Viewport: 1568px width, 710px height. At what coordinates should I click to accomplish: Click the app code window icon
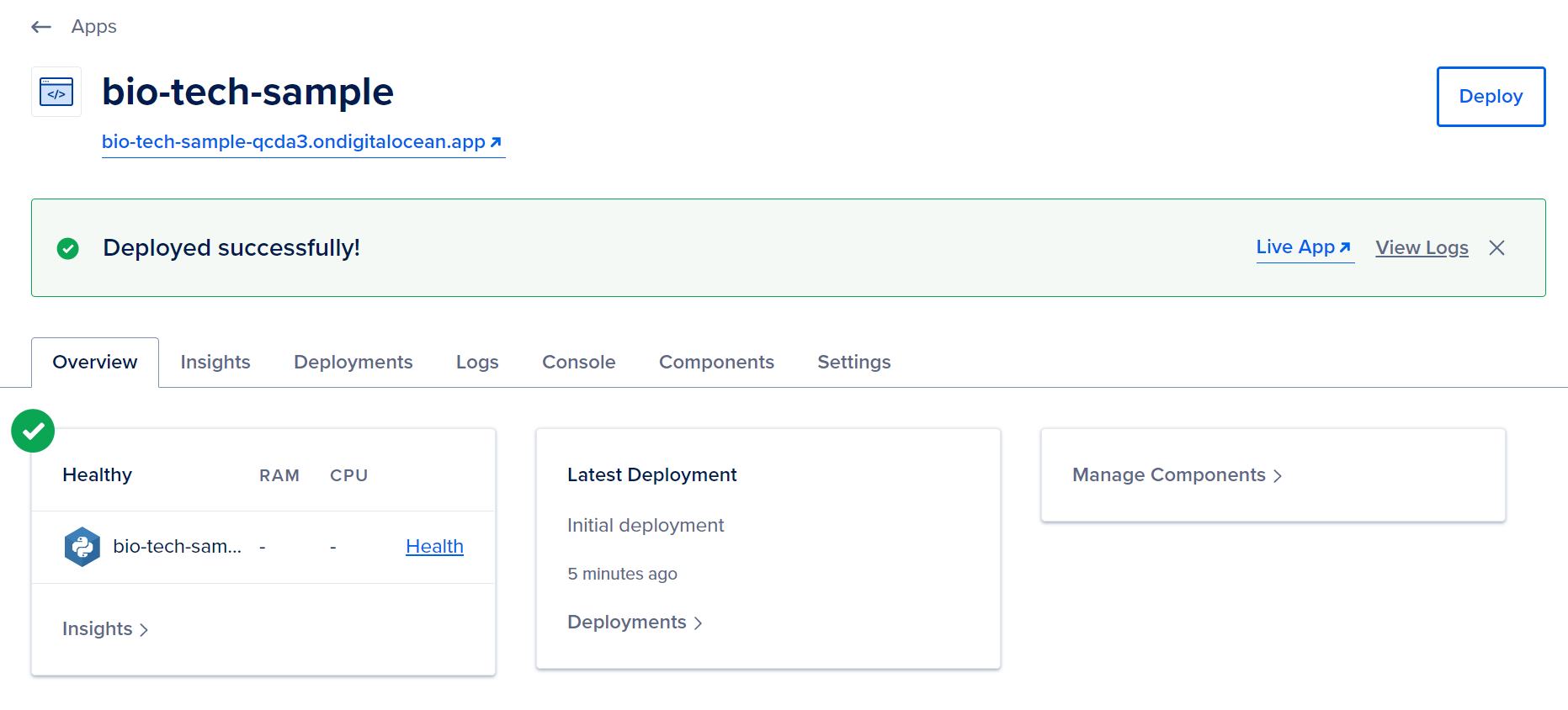pyautogui.click(x=56, y=92)
